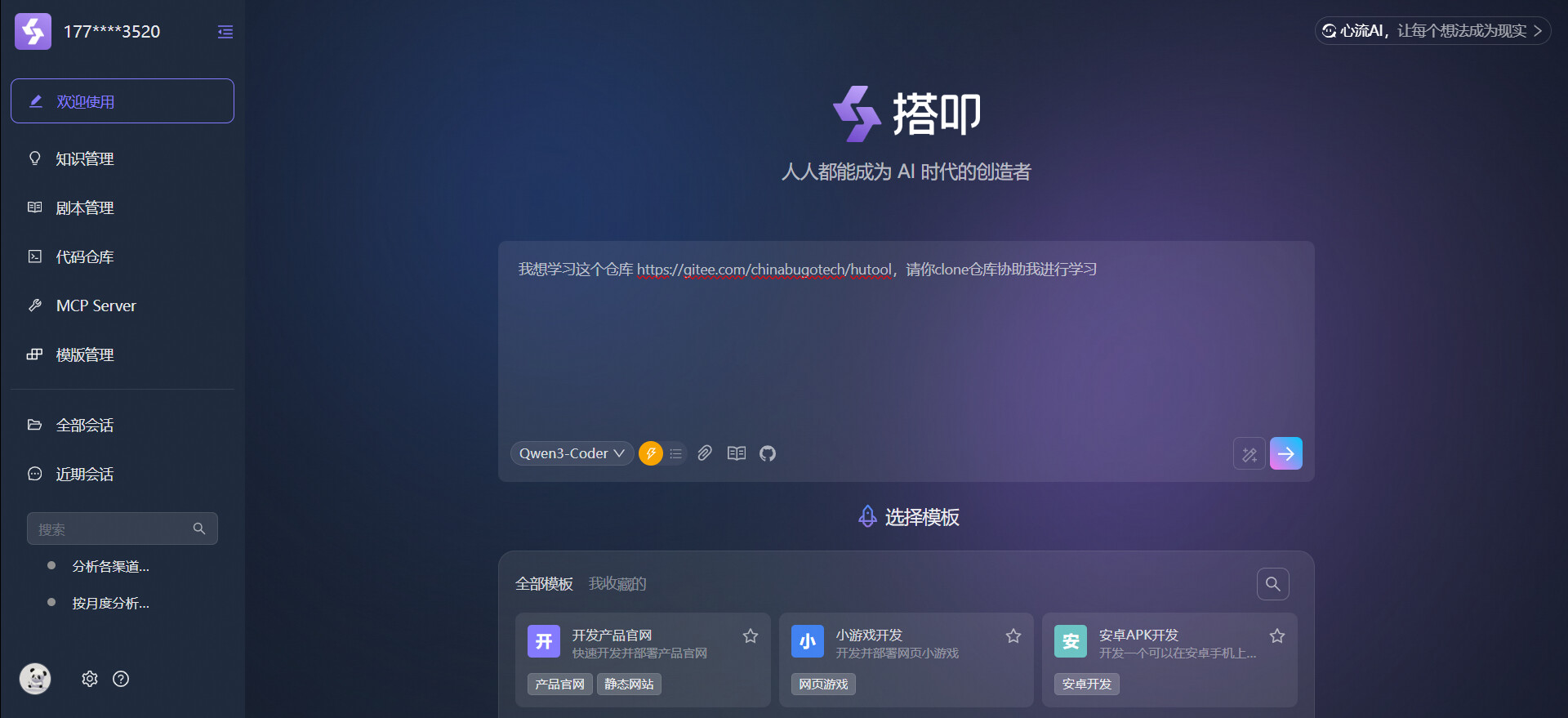Switch to 我收藏的 tab
1568x718 pixels.
pos(617,584)
